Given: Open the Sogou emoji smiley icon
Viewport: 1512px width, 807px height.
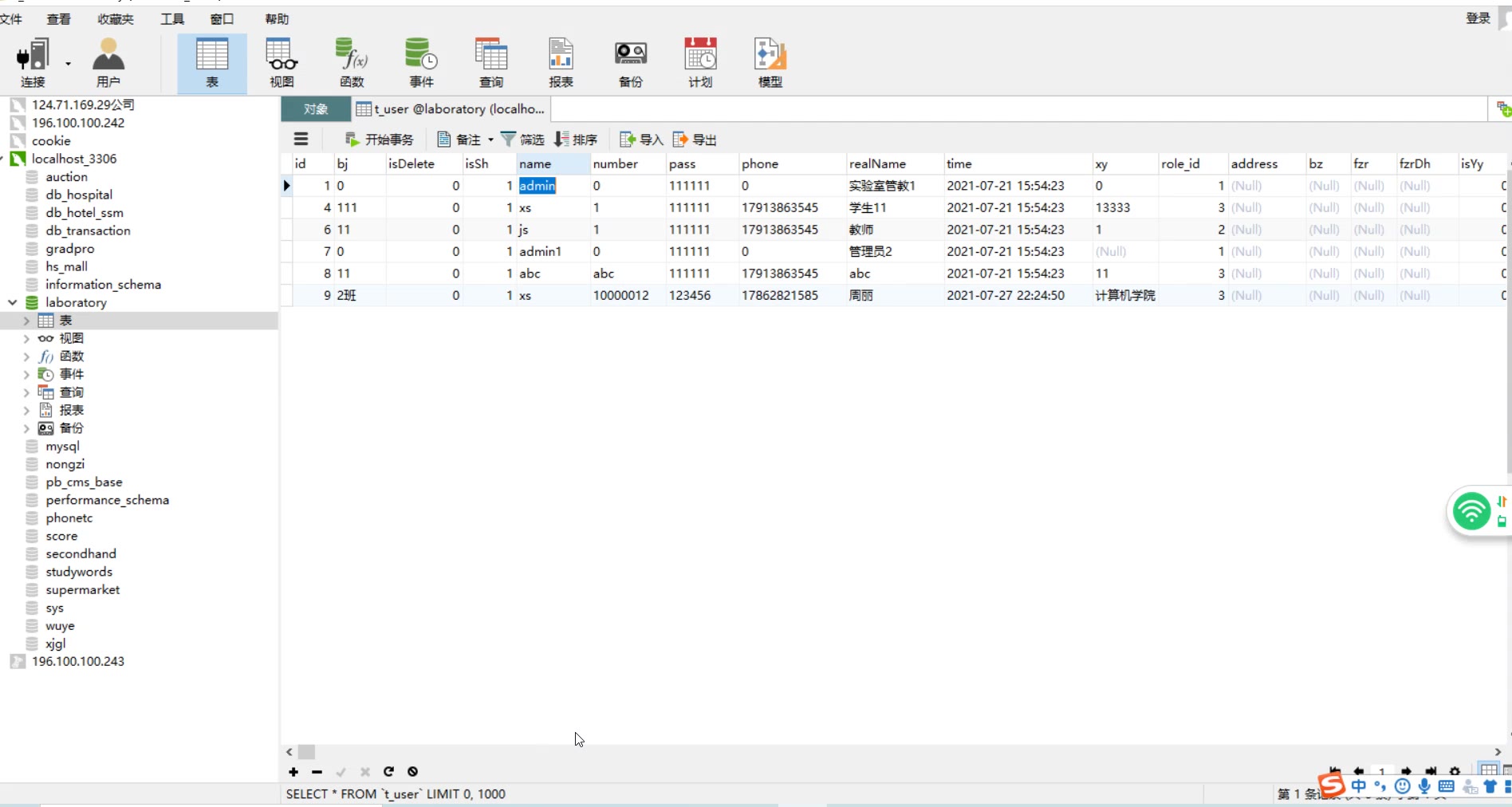Looking at the screenshot, I should (x=1403, y=786).
